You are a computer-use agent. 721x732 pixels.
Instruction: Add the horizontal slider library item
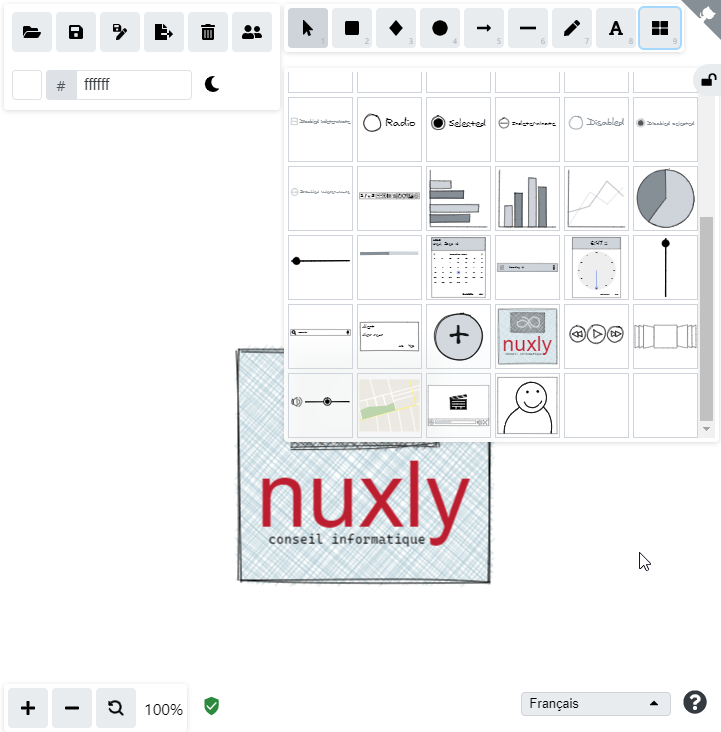pyautogui.click(x=320, y=267)
